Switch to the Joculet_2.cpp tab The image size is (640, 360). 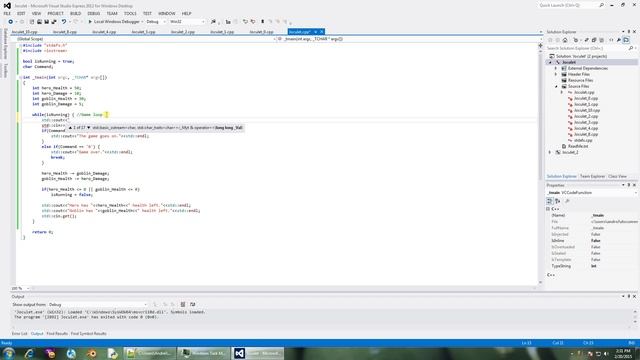coord(182,32)
